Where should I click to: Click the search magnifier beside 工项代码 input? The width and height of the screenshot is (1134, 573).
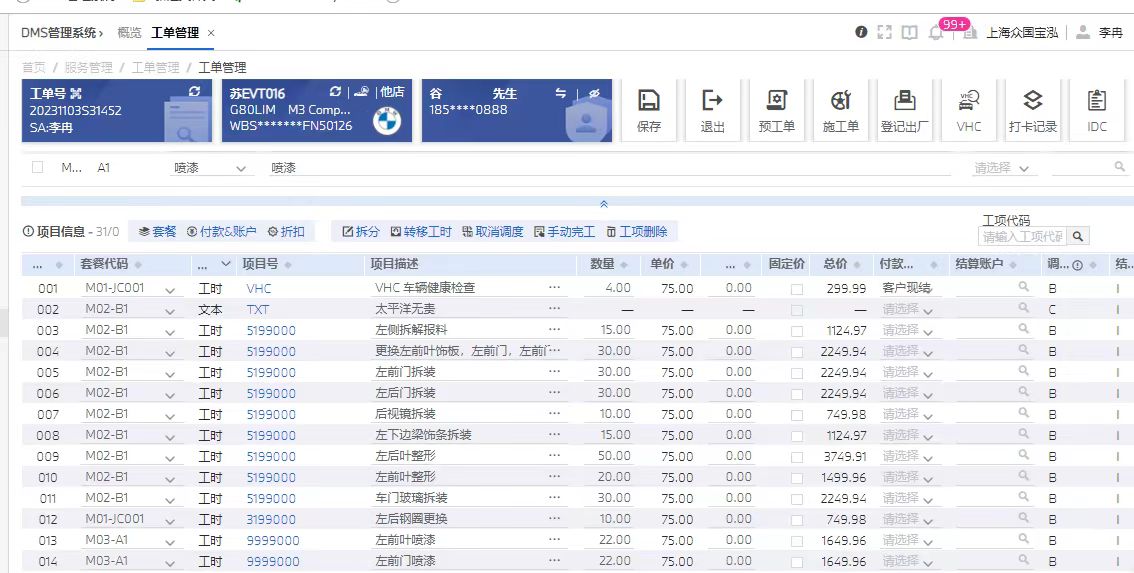1078,236
